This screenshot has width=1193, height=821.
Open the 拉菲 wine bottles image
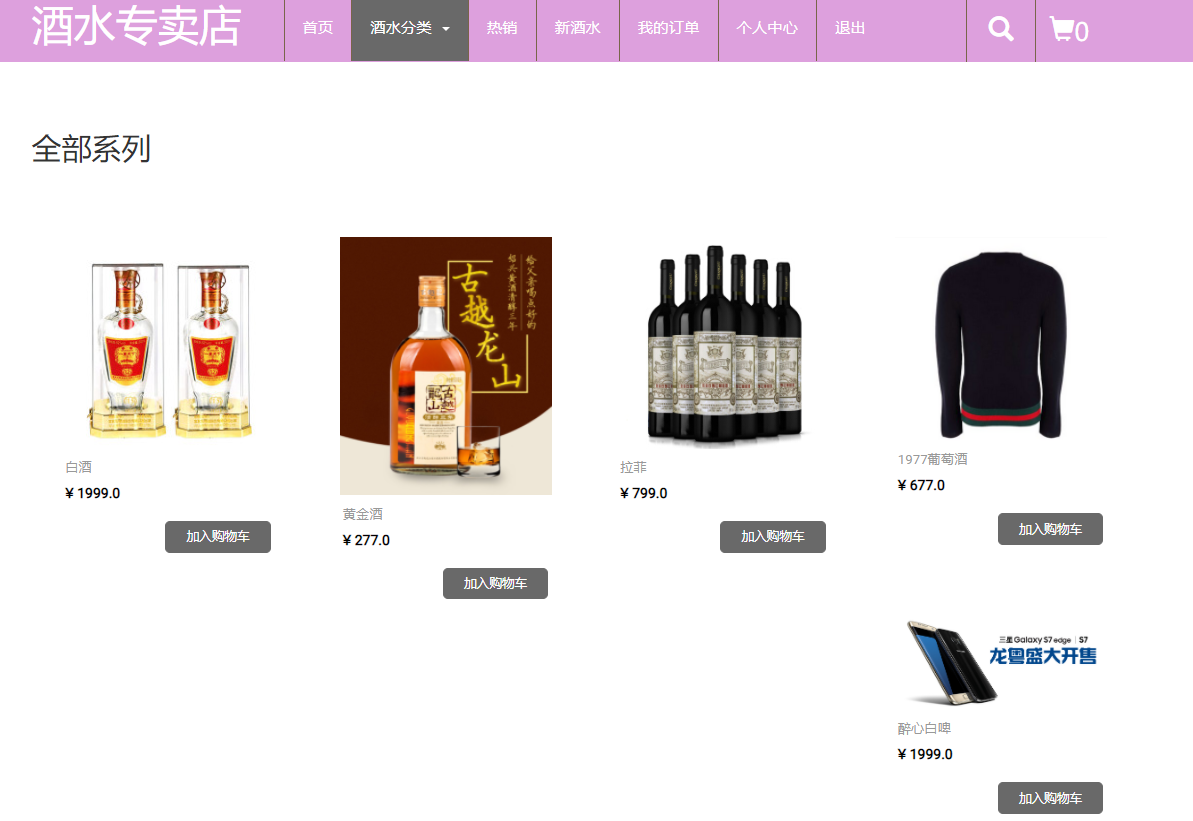click(724, 346)
